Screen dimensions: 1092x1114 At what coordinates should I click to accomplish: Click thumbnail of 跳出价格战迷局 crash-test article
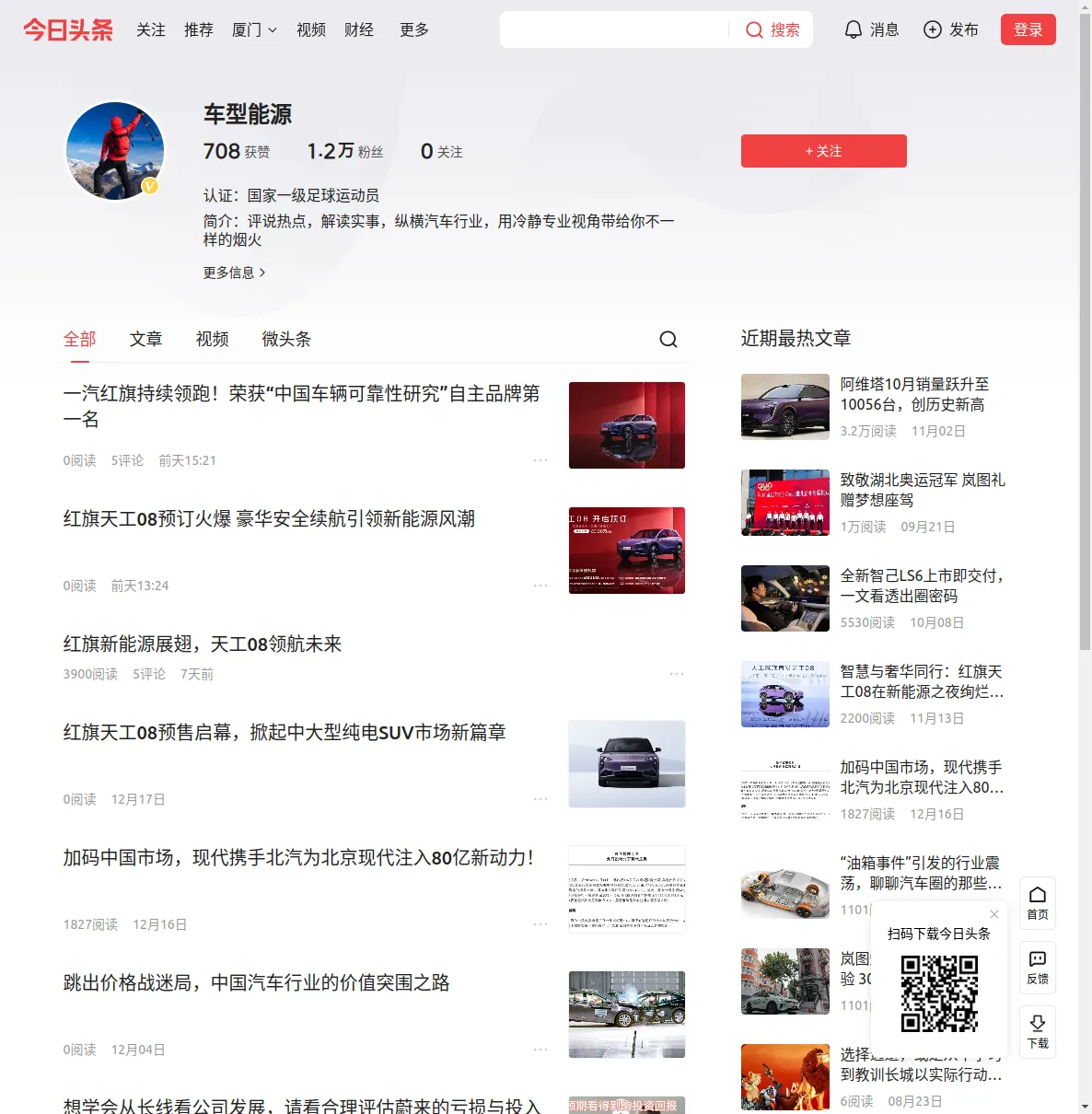(x=627, y=1015)
